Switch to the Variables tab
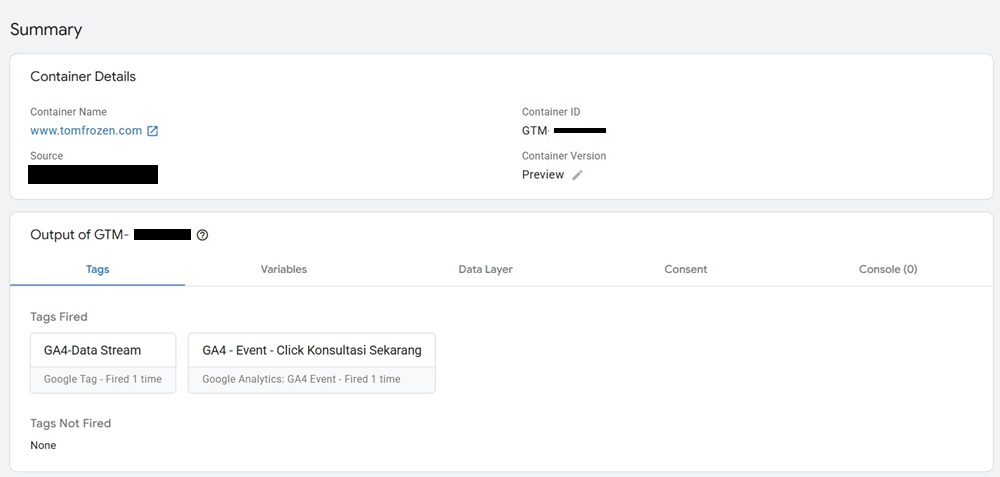The width and height of the screenshot is (1000, 477). (283, 269)
